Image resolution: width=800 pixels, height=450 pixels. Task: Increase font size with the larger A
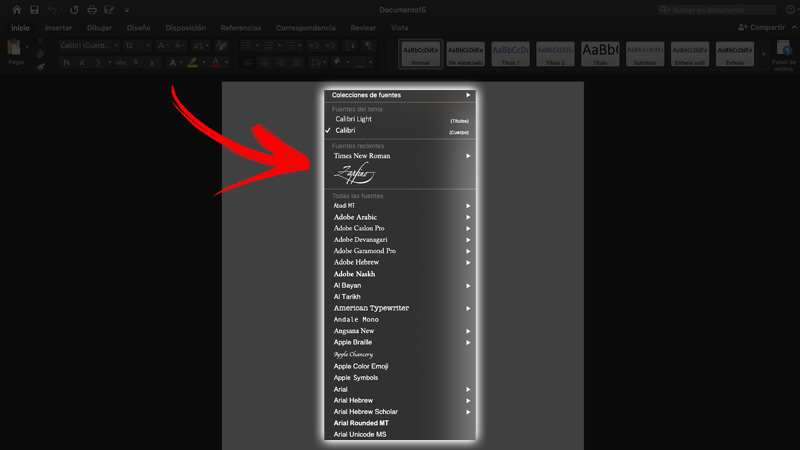[x=162, y=45]
